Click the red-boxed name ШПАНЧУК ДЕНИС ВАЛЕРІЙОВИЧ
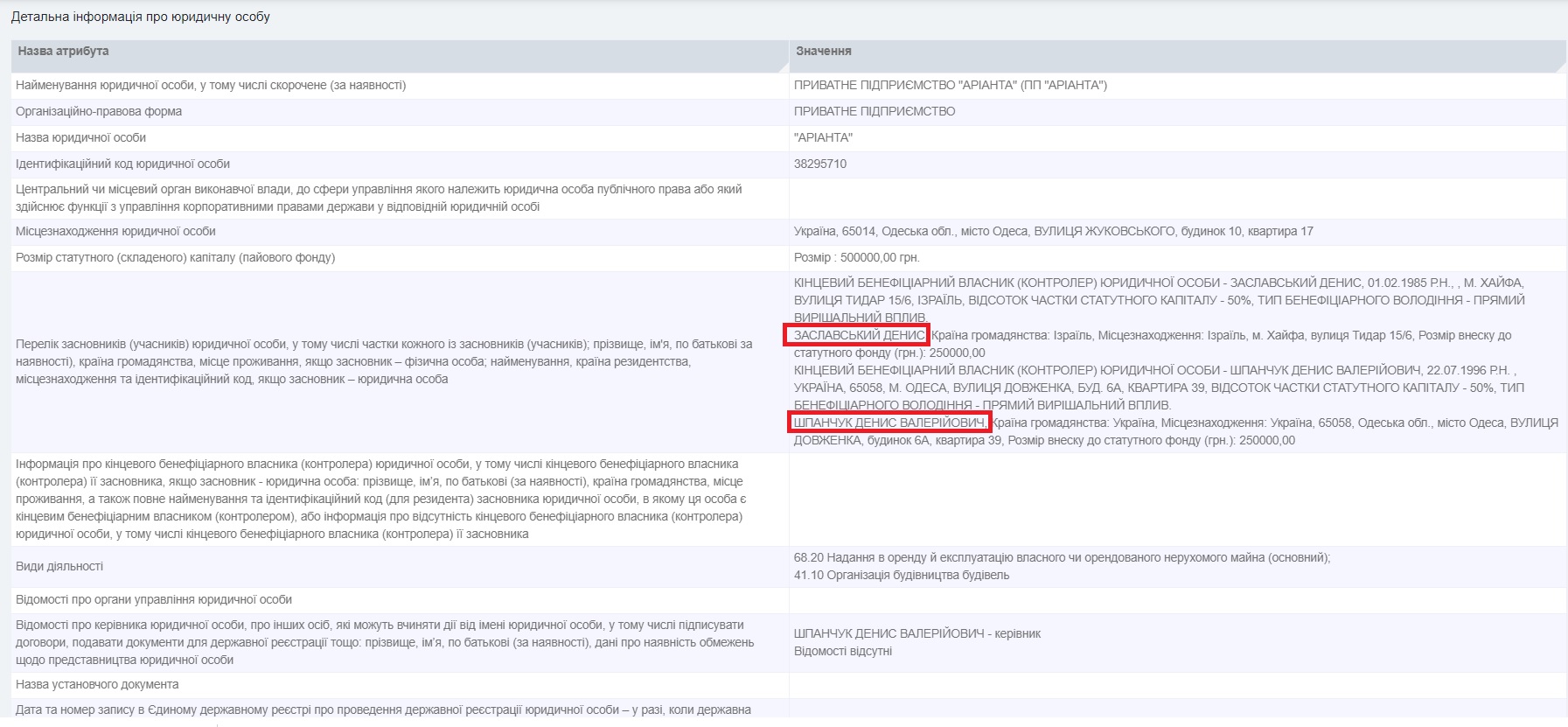Image resolution: width=1568 pixels, height=727 pixels. [x=889, y=423]
